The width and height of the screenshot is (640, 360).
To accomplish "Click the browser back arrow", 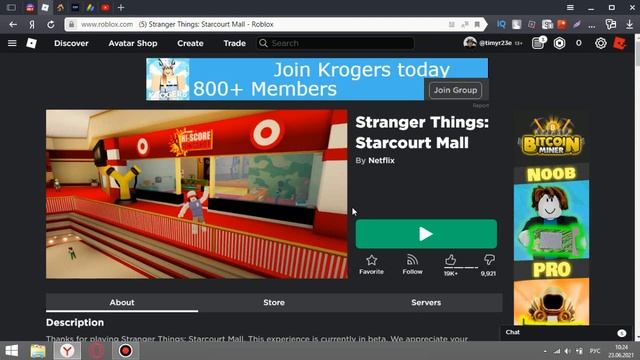I will pyautogui.click(x=13, y=24).
